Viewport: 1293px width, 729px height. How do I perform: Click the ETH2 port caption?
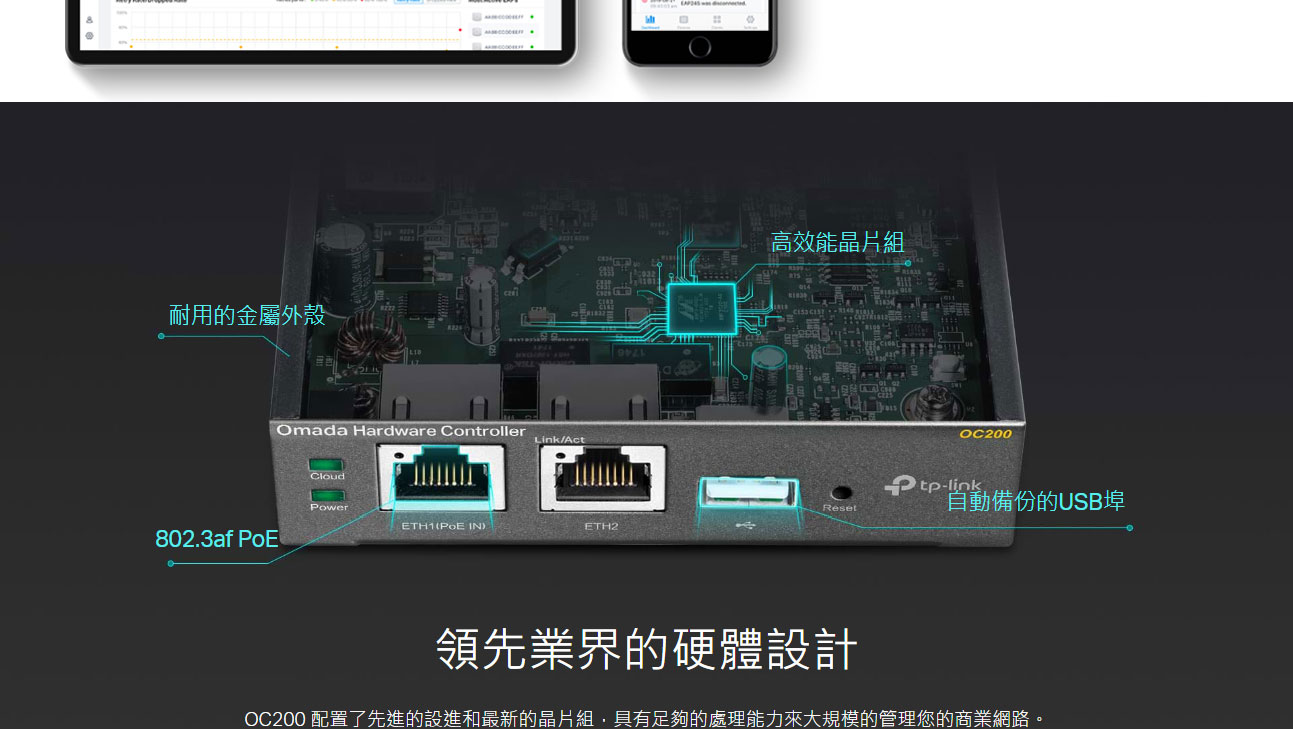tap(601, 525)
